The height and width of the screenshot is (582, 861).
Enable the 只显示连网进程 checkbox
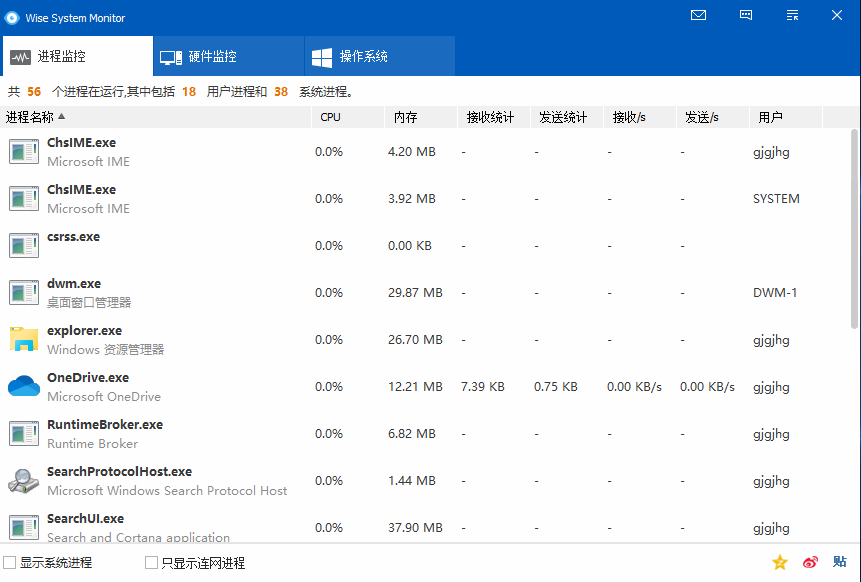coord(150,562)
